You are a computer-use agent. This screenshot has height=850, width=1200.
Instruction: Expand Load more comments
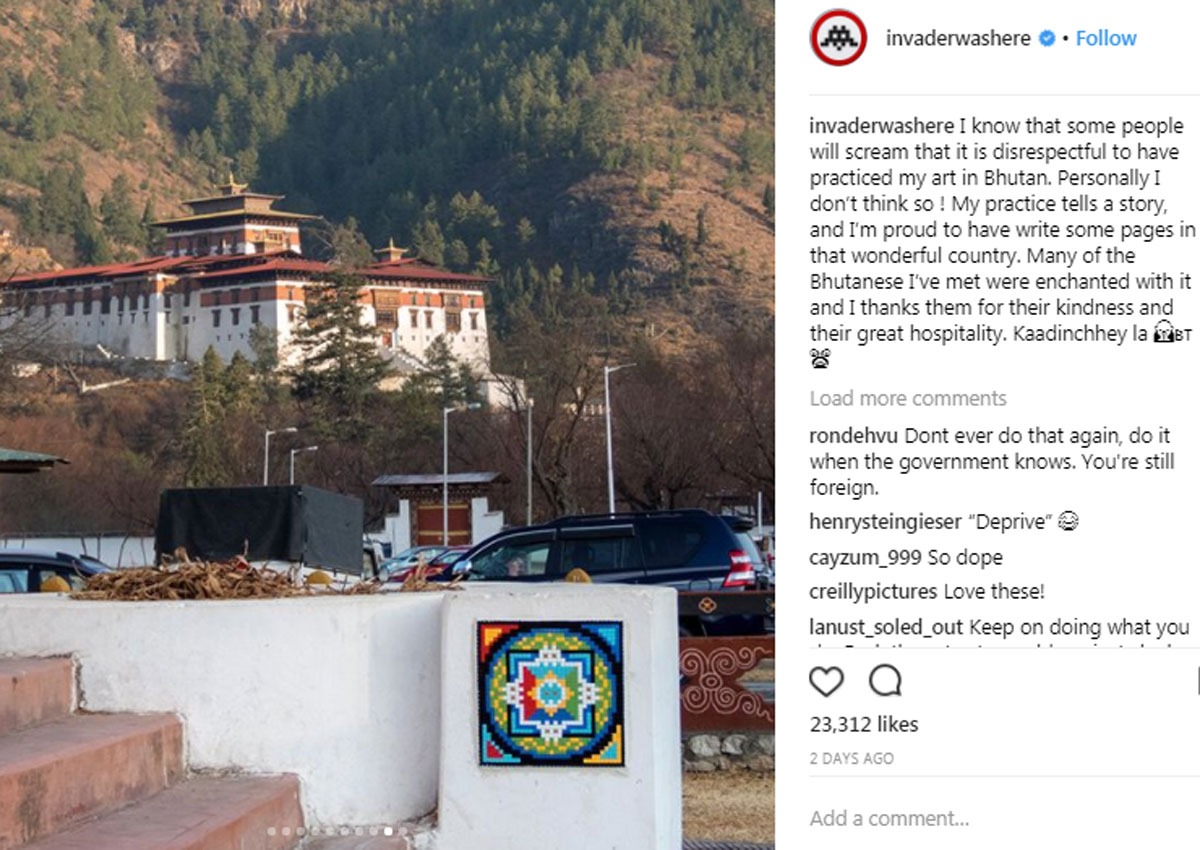point(908,398)
